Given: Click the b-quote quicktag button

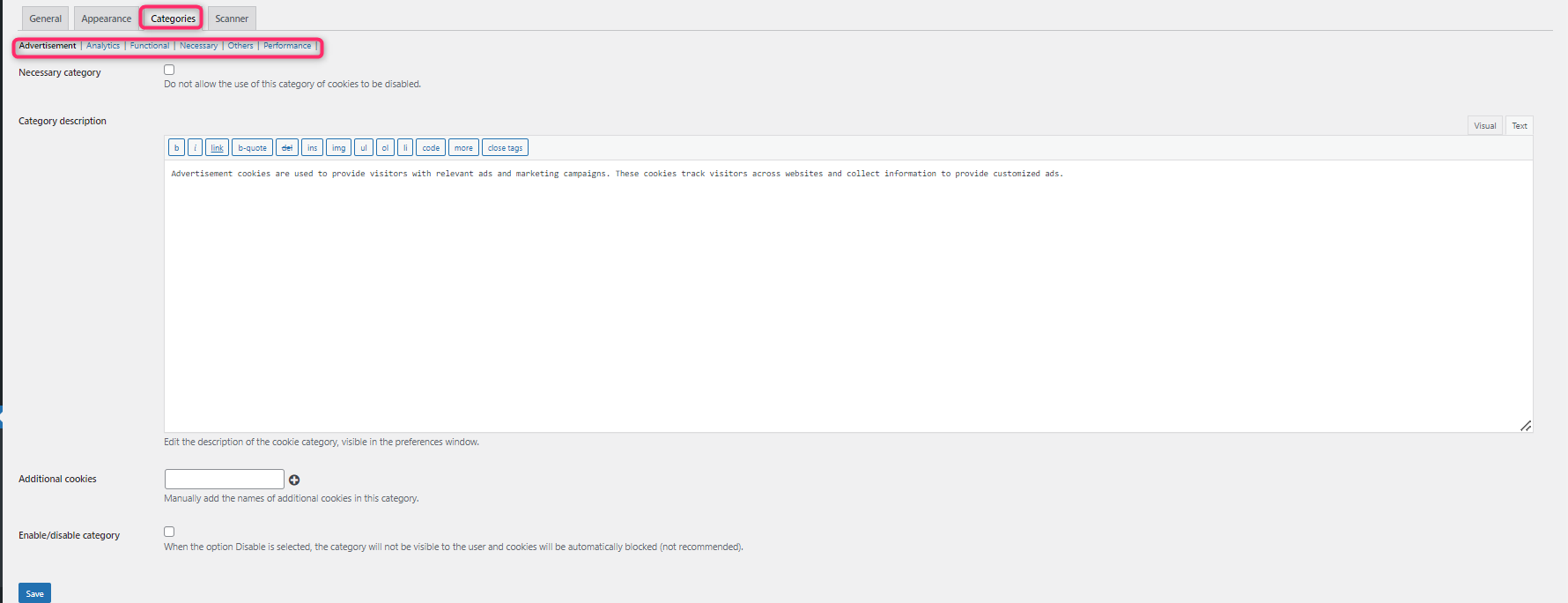Looking at the screenshot, I should point(252,148).
